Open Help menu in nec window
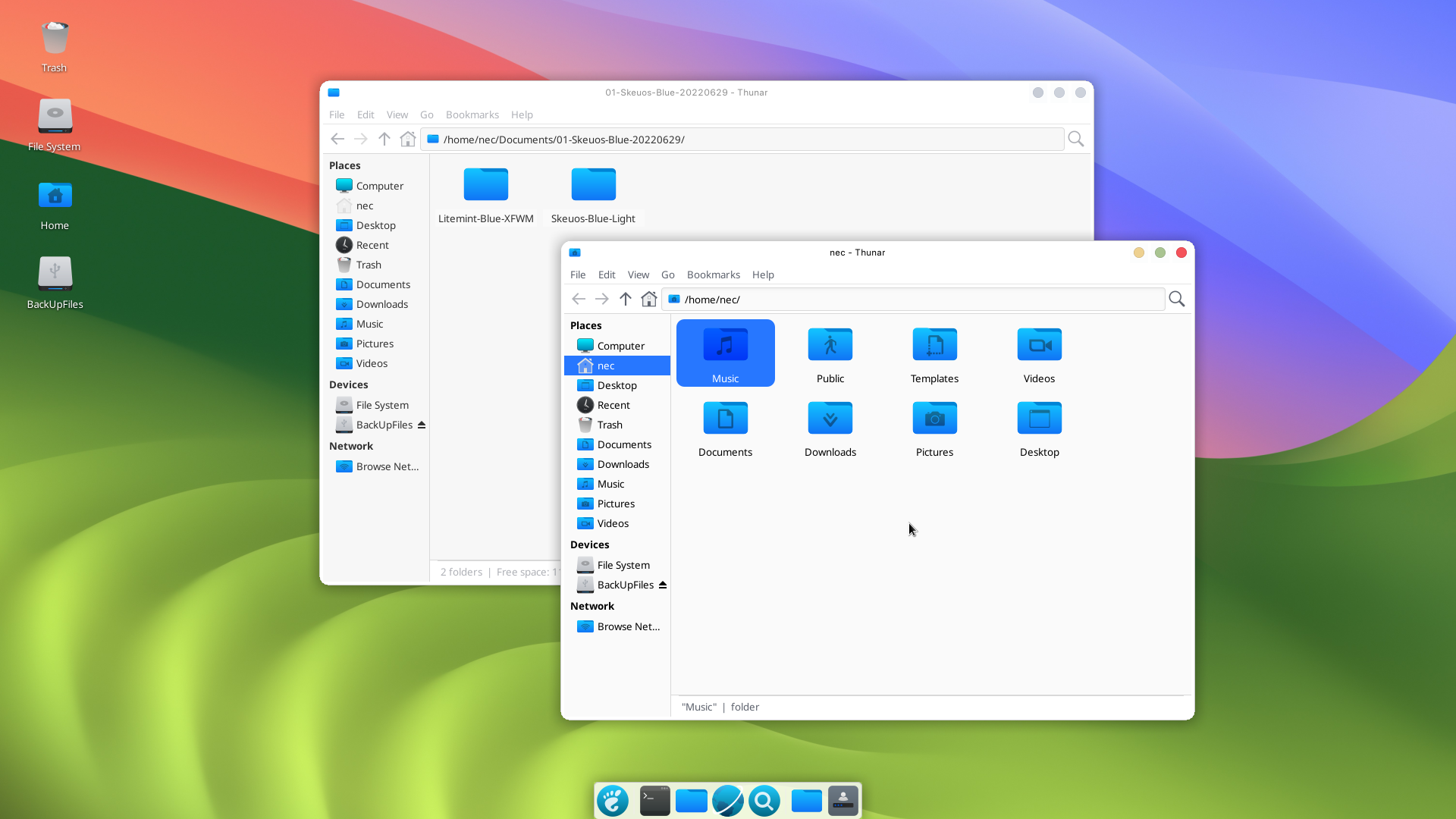This screenshot has height=819, width=1456. click(x=763, y=275)
